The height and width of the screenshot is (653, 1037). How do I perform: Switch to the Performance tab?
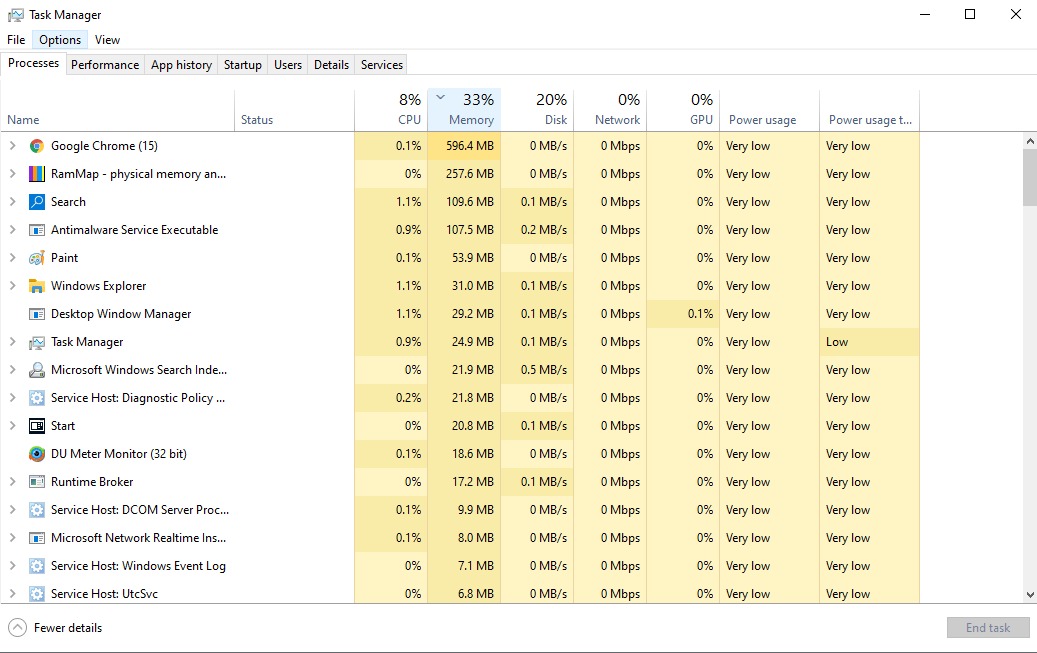[105, 65]
